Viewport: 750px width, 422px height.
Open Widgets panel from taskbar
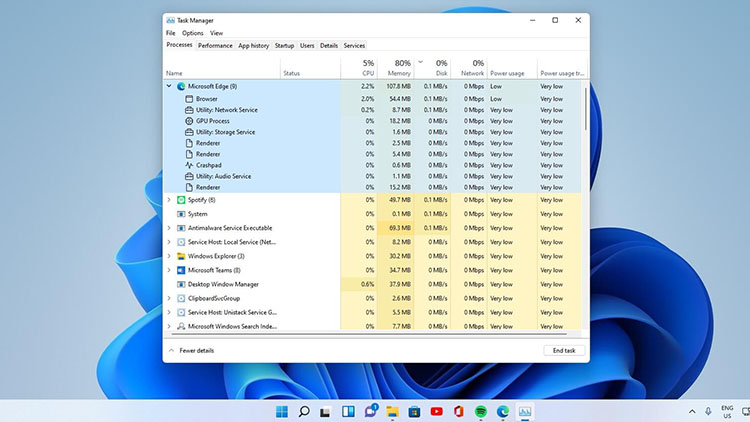pyautogui.click(x=348, y=411)
